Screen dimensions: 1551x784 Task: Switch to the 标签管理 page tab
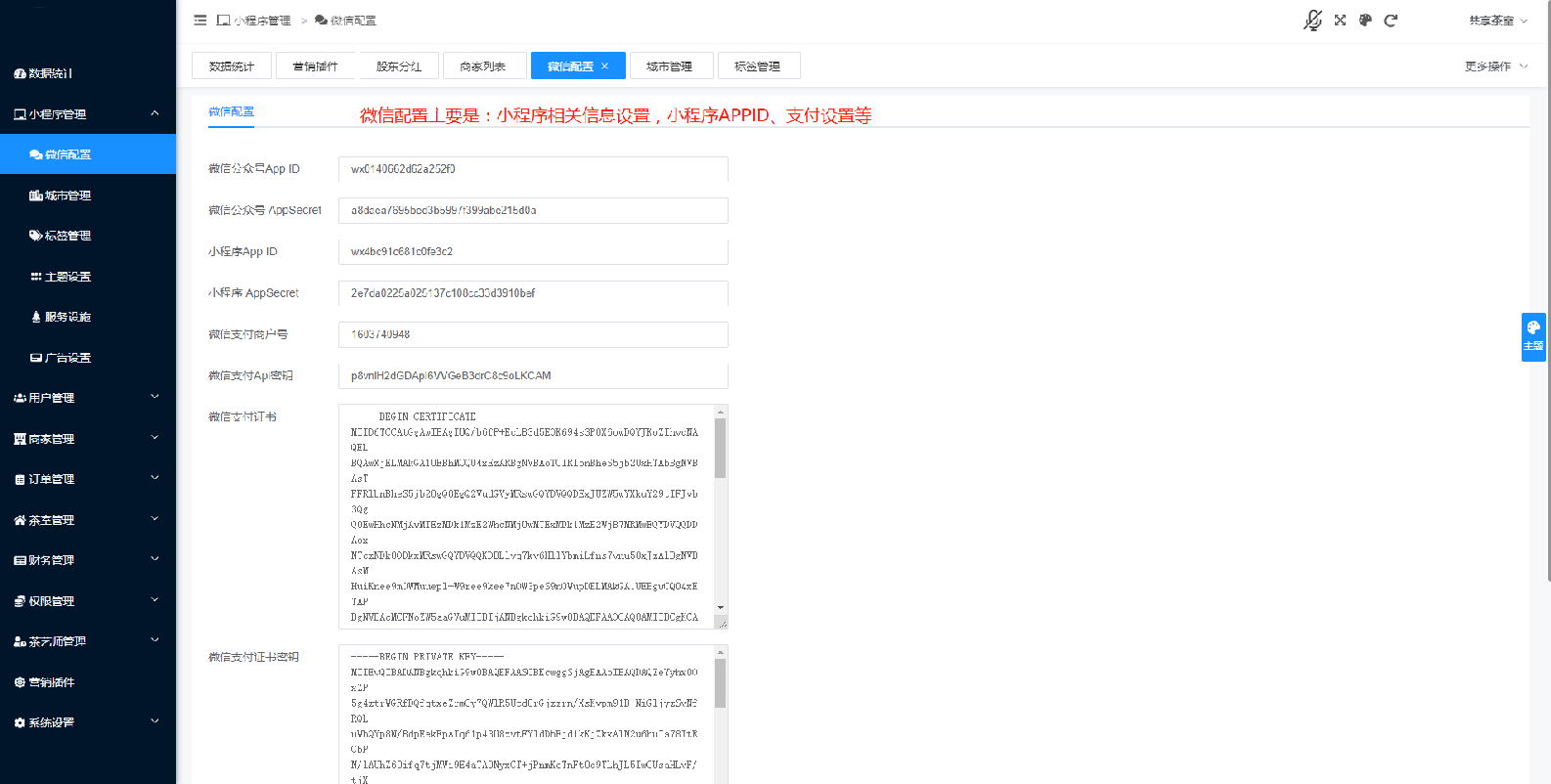pyautogui.click(x=758, y=65)
